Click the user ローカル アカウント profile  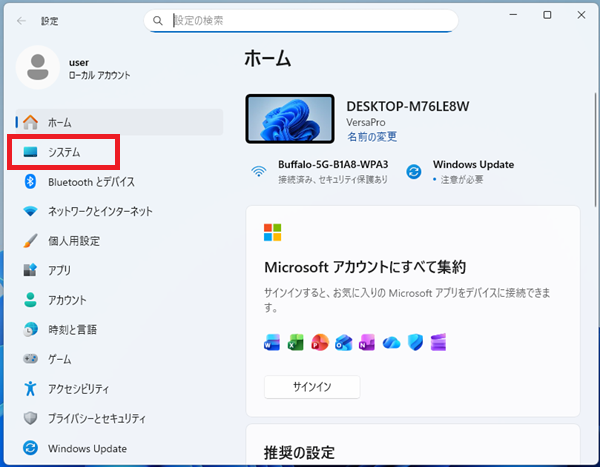click(x=73, y=68)
